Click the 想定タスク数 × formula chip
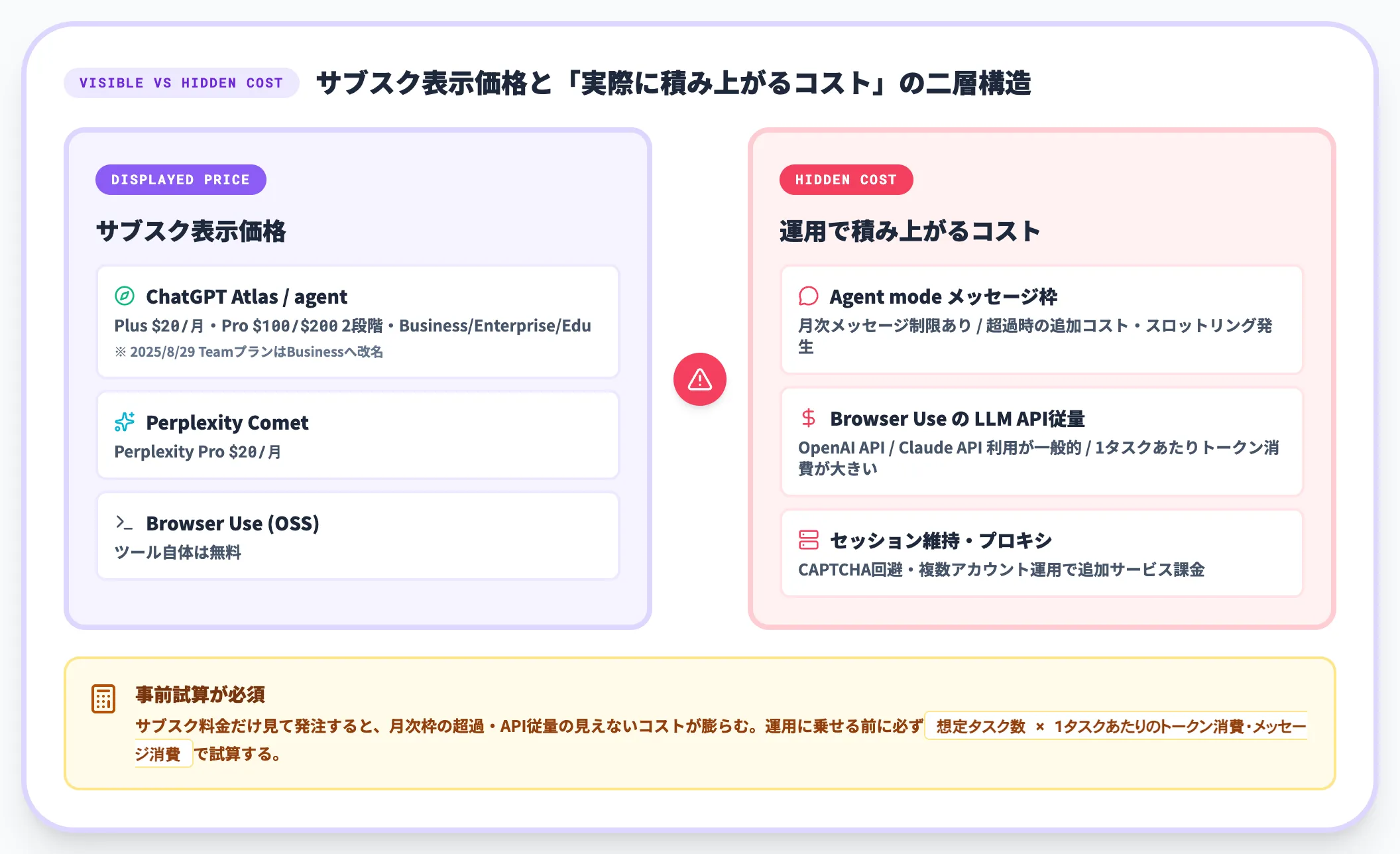Screen dimensions: 1400x854 pyautogui.click(x=1116, y=726)
